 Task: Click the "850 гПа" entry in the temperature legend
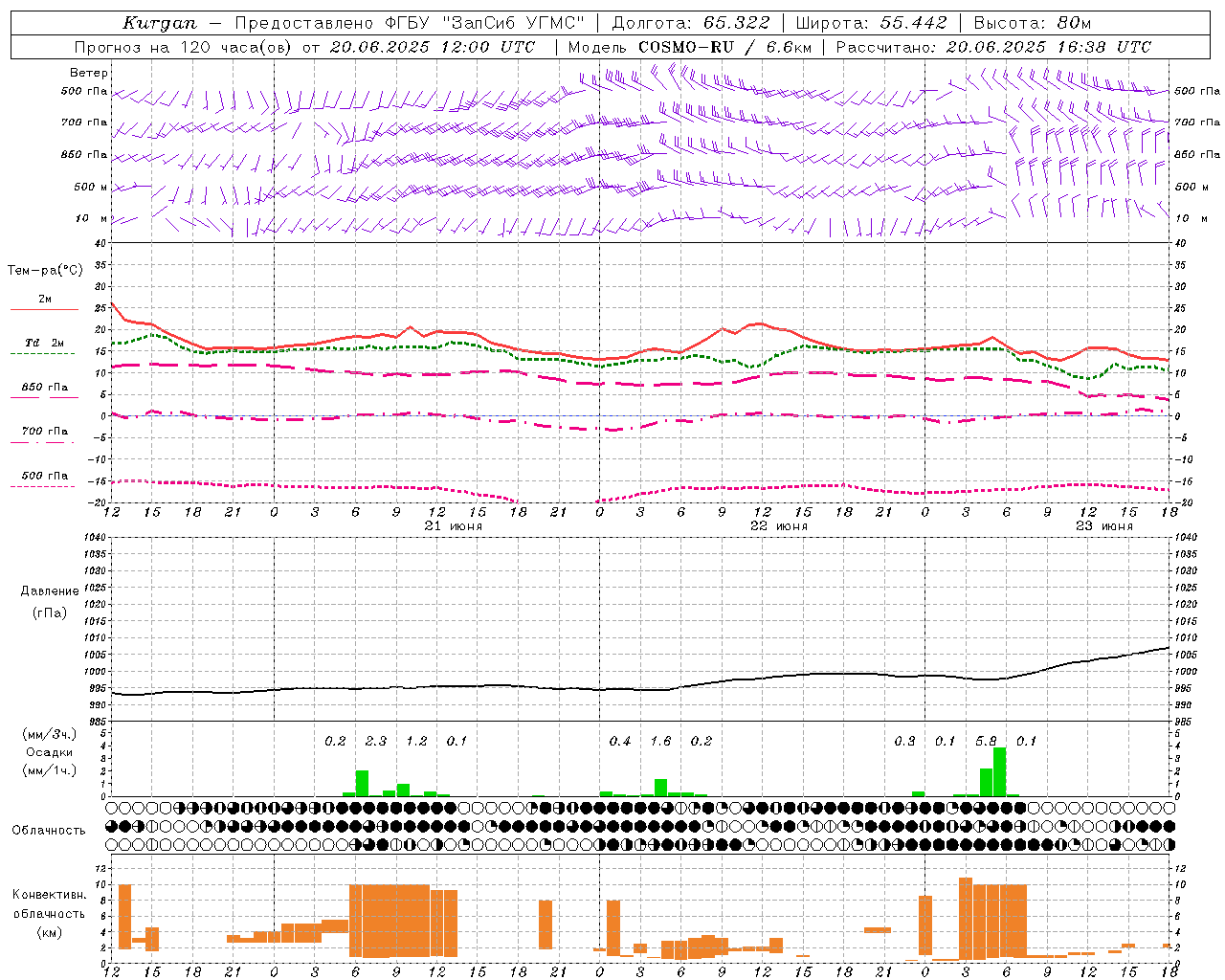pos(45,388)
